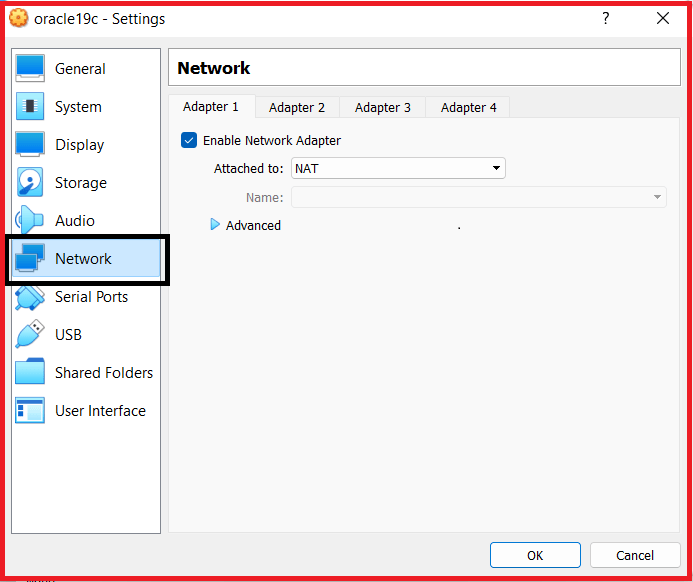Viewport: 693px width, 582px height.
Task: Click the VirtualBox gear icon in title bar
Action: point(19,18)
